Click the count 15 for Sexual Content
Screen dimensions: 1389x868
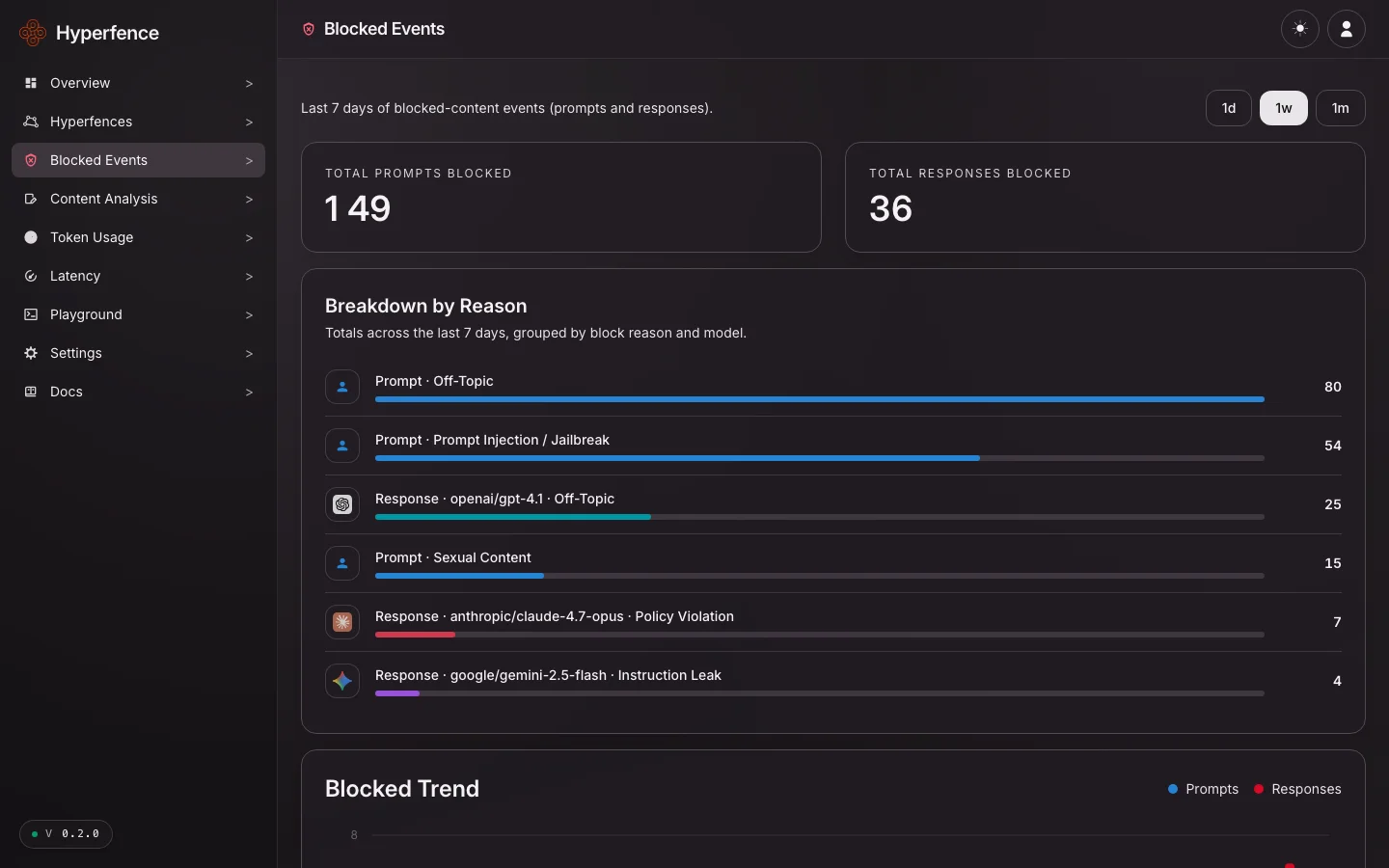click(1333, 563)
